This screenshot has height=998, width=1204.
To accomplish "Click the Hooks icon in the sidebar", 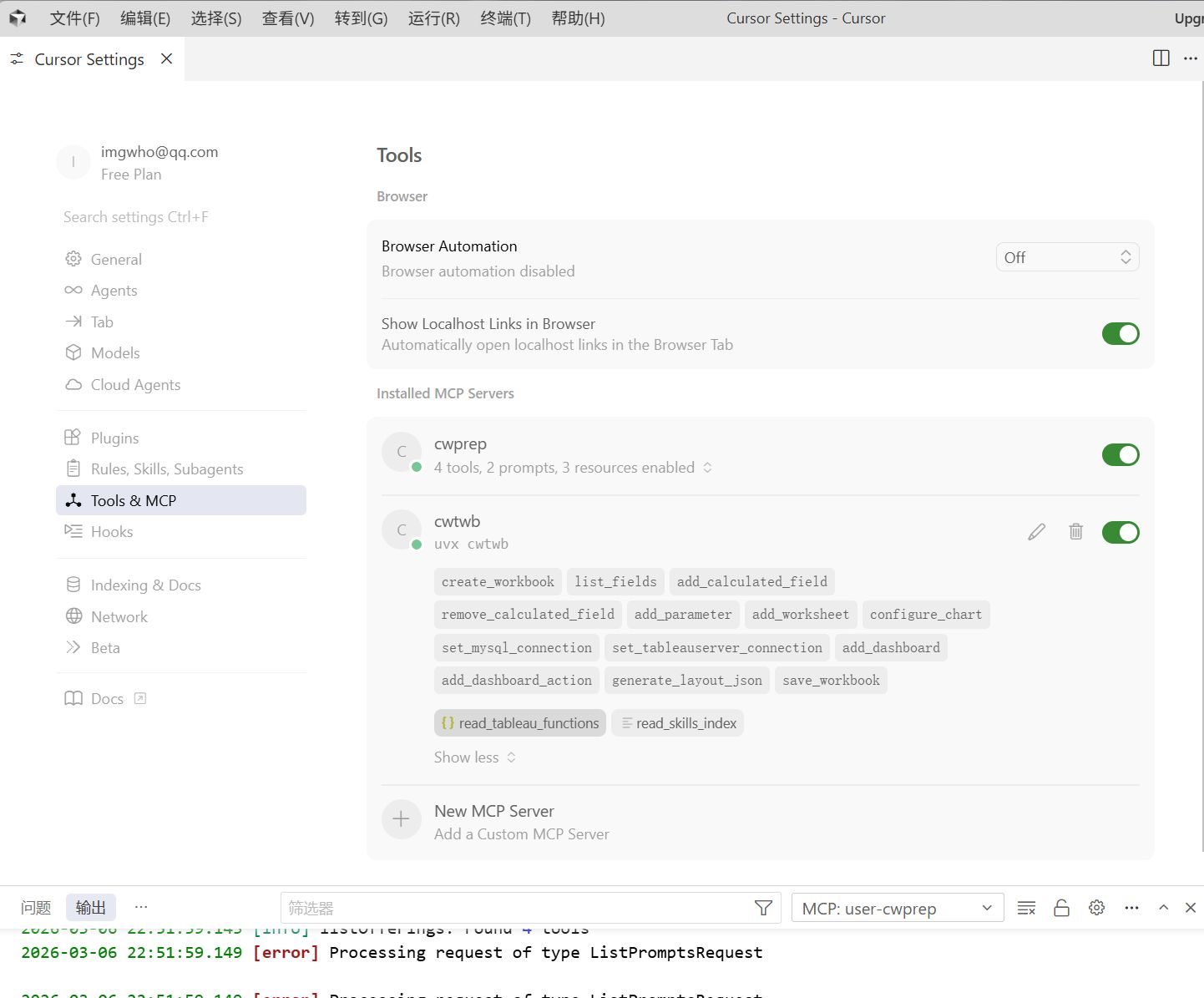I will coord(73,531).
